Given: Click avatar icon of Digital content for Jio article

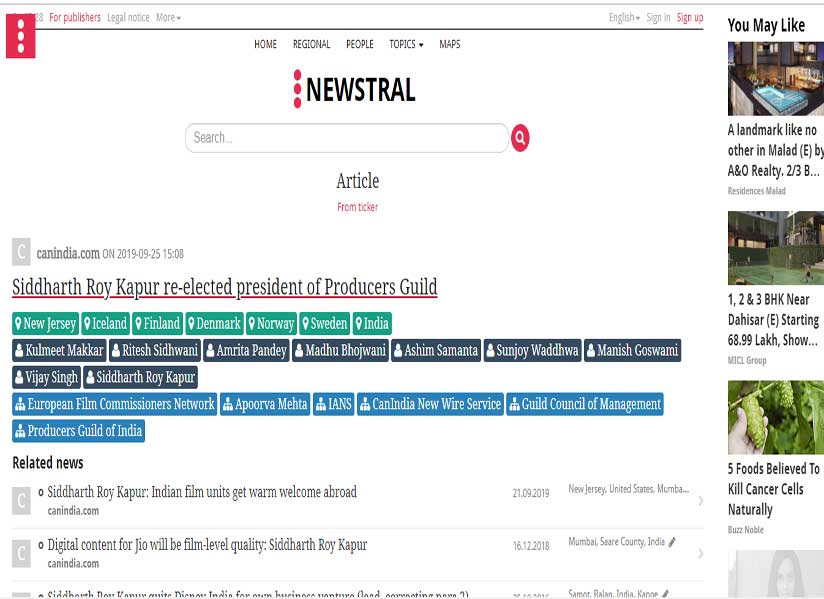Looking at the screenshot, I should pyautogui.click(x=21, y=553).
